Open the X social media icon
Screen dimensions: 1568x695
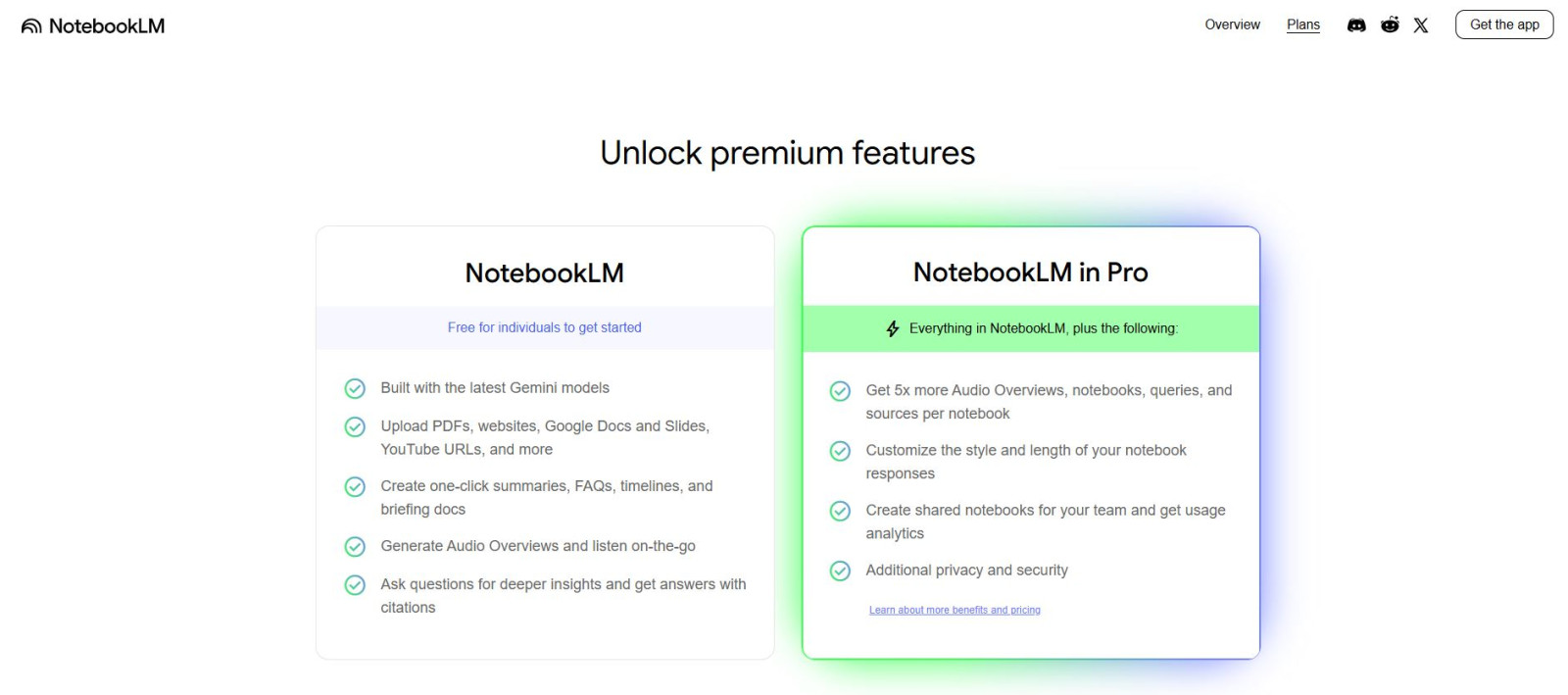click(1421, 25)
